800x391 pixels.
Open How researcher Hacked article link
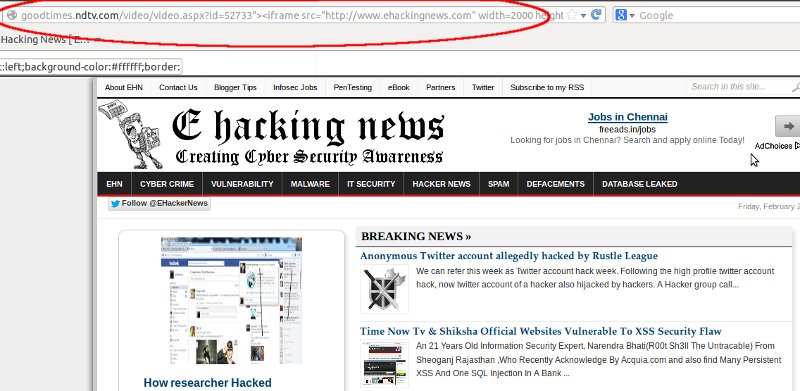[207, 383]
